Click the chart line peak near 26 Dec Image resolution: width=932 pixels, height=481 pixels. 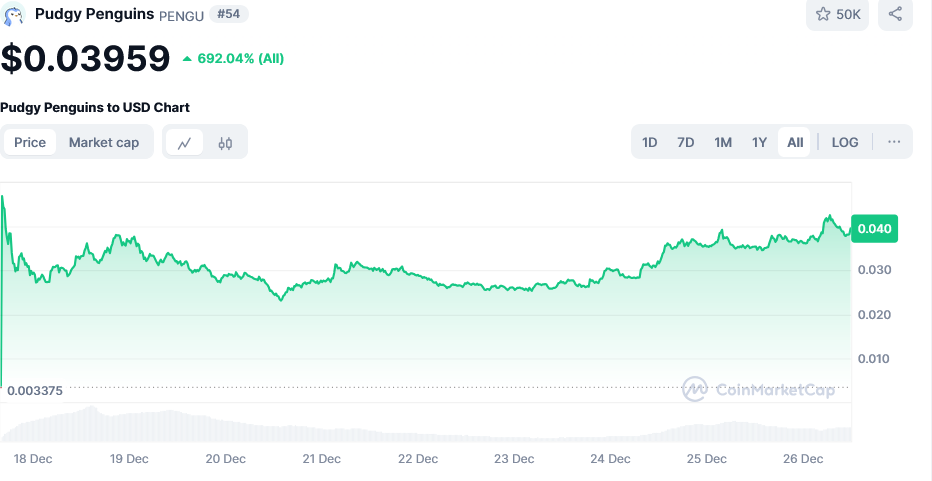click(x=828, y=217)
